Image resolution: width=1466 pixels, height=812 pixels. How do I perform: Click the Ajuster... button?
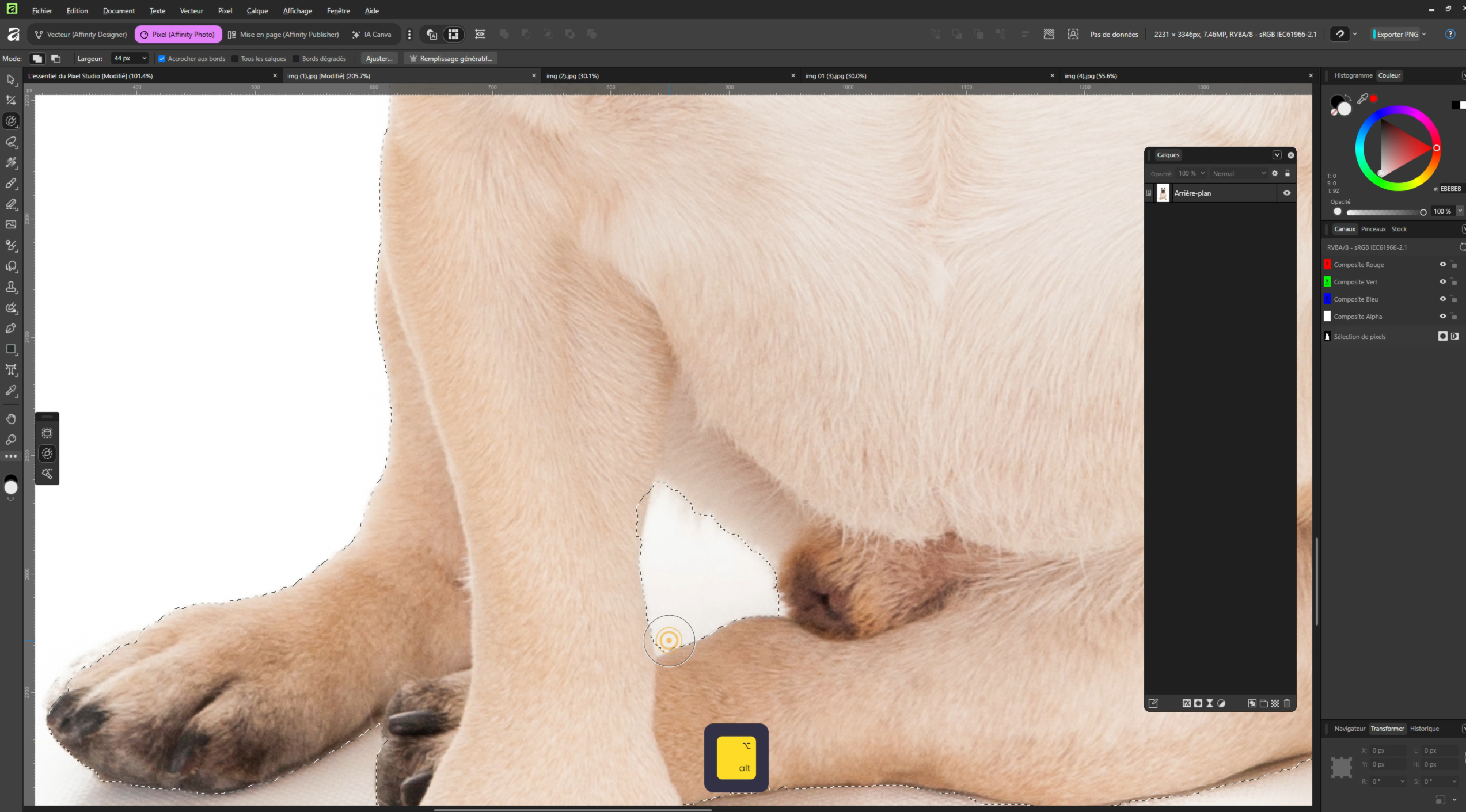(379, 59)
